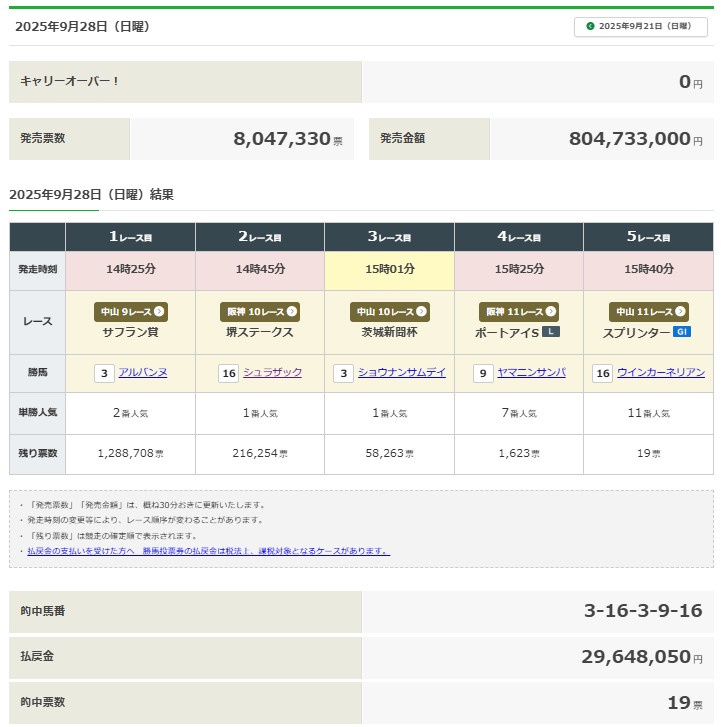Open winning horse シュラザック link
The width and height of the screenshot is (721, 727).
pos(272,373)
